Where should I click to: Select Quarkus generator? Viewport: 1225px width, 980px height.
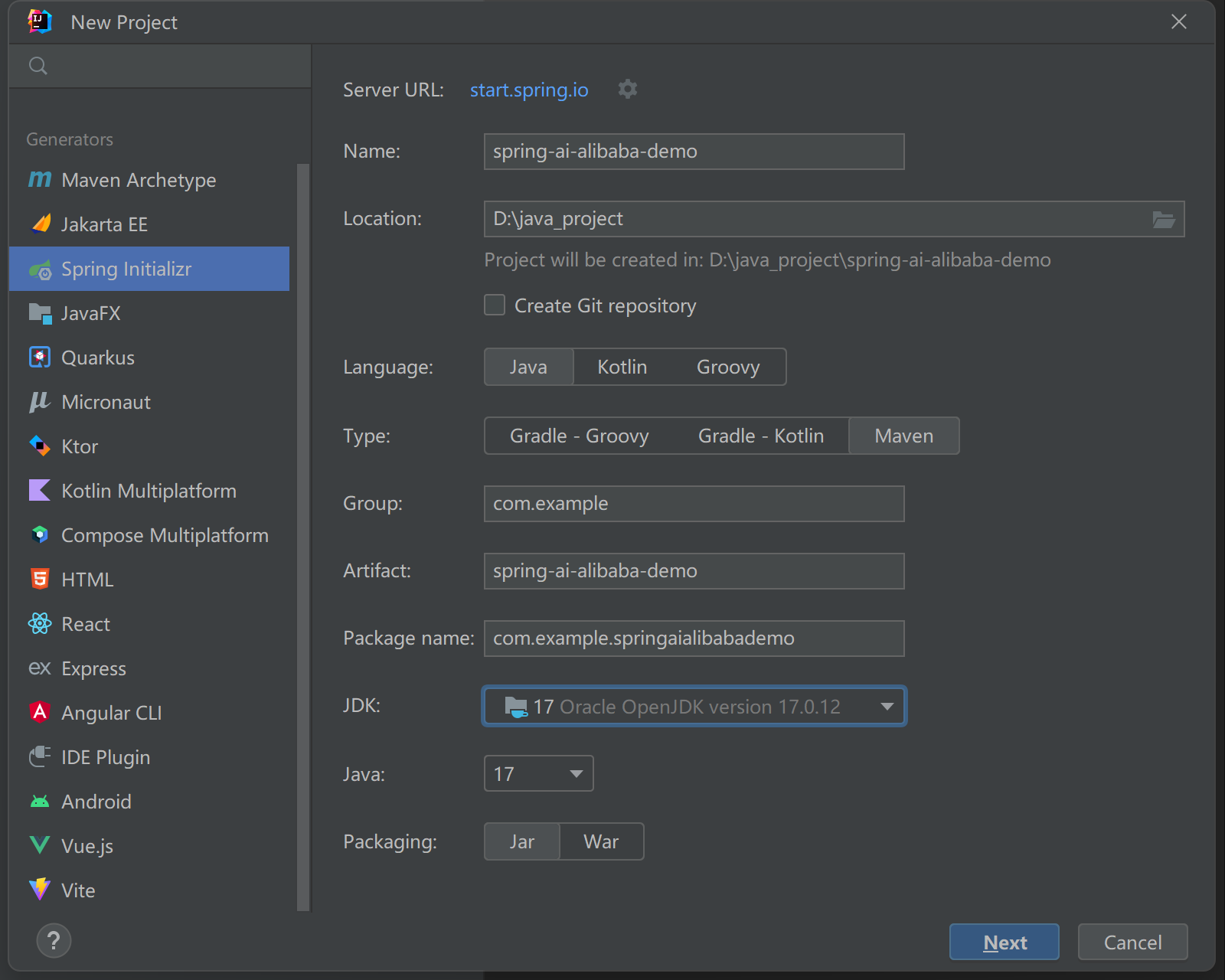coord(149,358)
